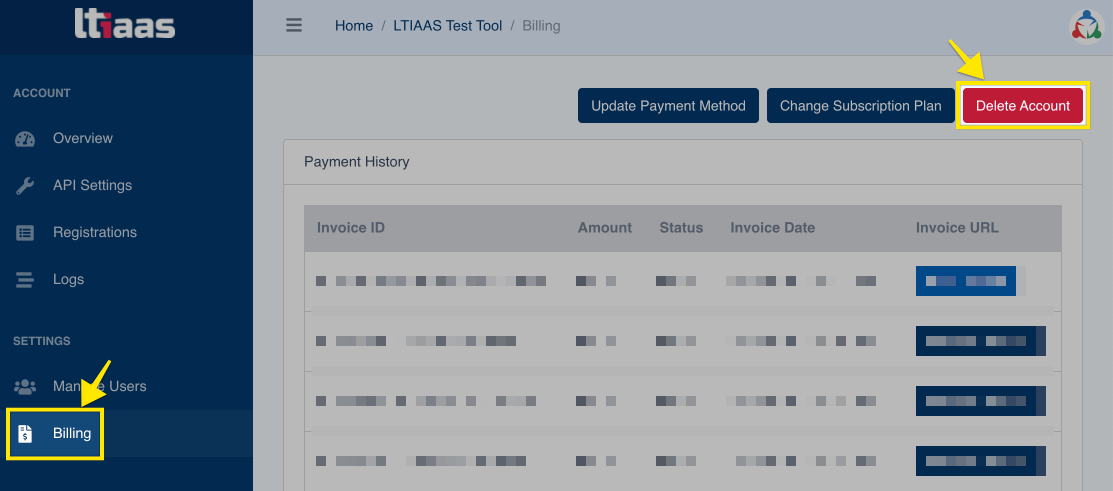Toggle the hamburger sidebar menu
The image size is (1113, 491).
tap(294, 26)
